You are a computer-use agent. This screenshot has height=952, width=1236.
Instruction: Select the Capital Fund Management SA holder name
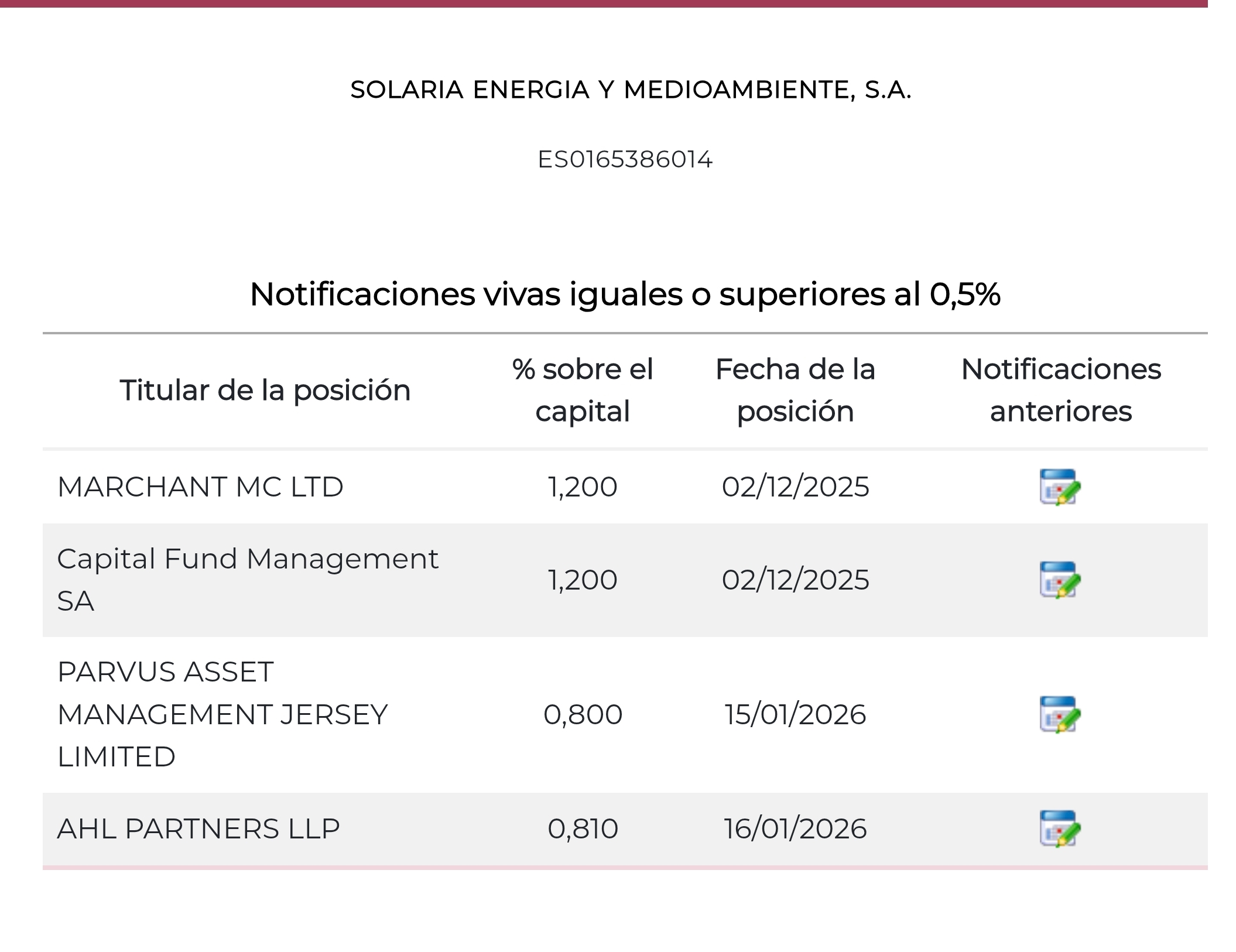click(247, 580)
